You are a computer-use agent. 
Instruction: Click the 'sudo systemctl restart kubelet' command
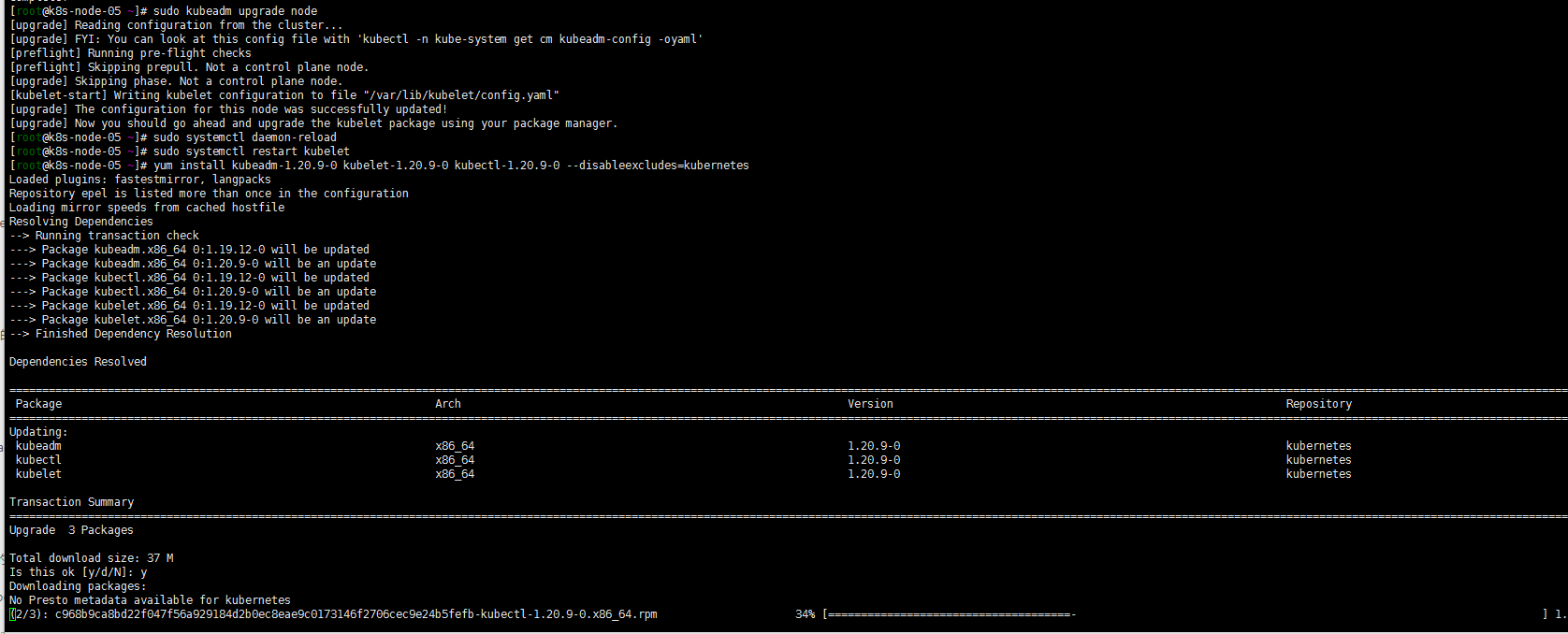(252, 151)
